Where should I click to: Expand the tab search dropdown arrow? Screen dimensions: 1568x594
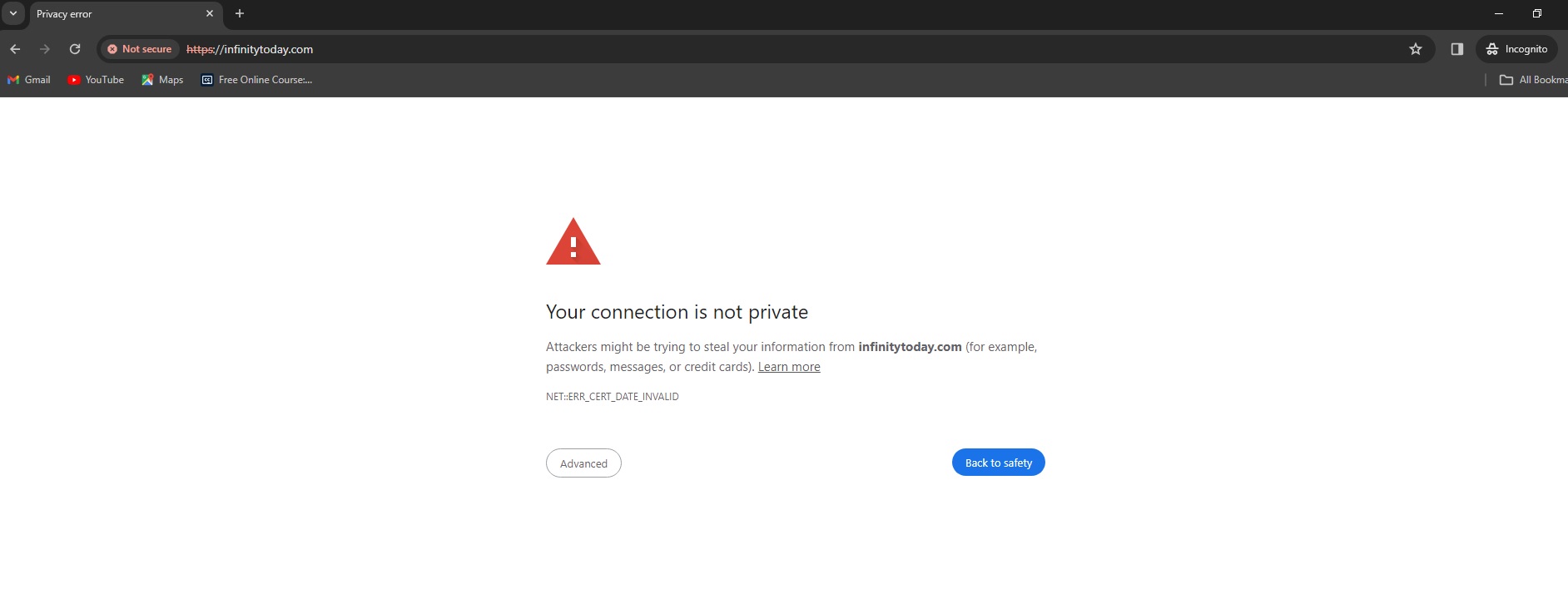13,13
